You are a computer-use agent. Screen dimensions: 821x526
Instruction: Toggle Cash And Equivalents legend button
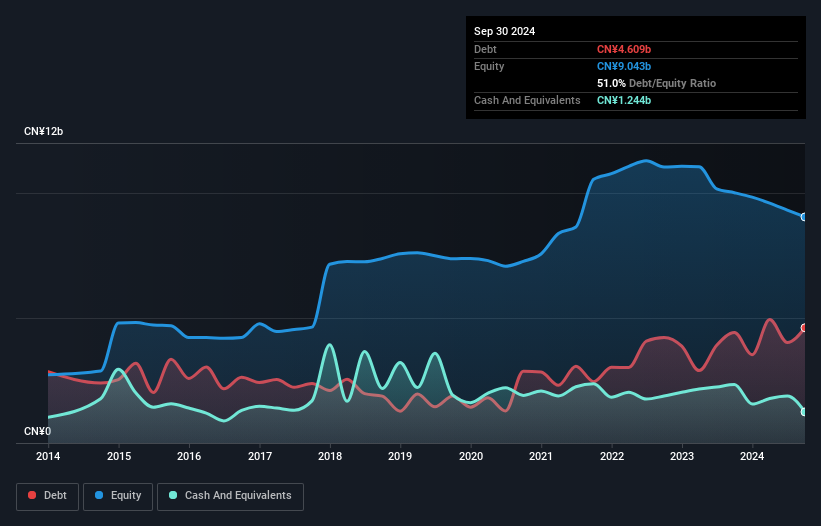point(230,496)
